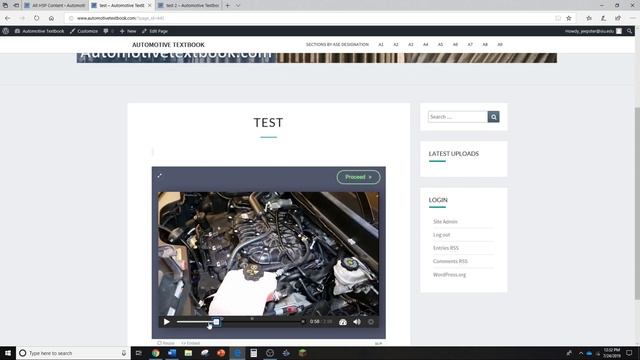Open the A2 menu item
This screenshot has height=360, width=640.
click(x=396, y=44)
